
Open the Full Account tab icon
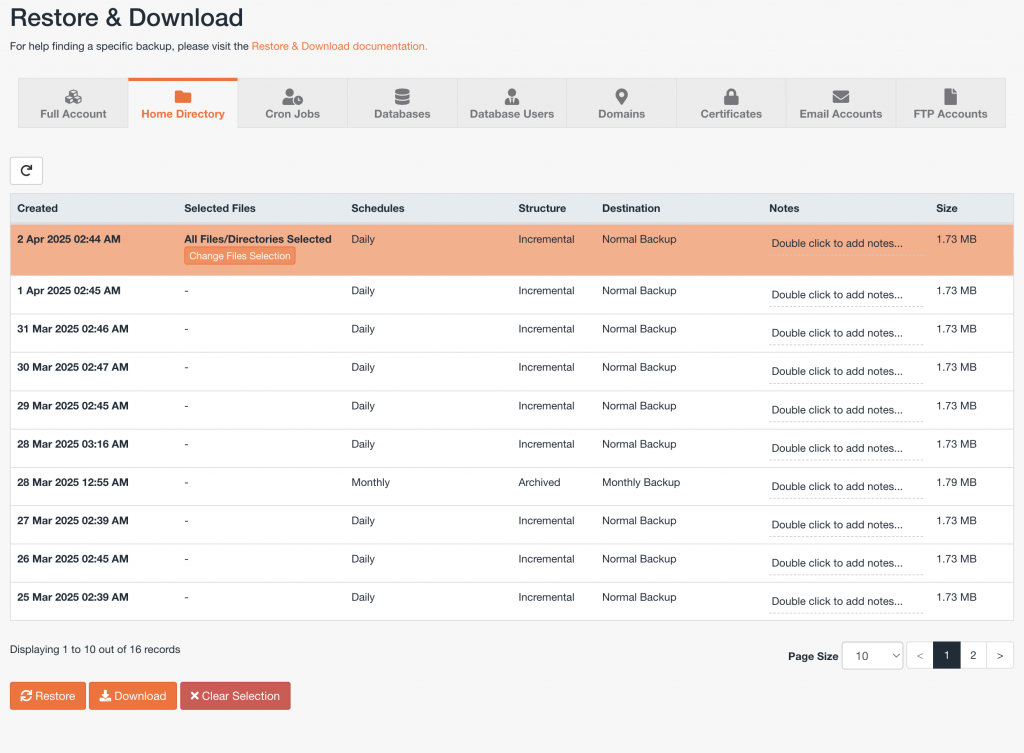(73, 97)
